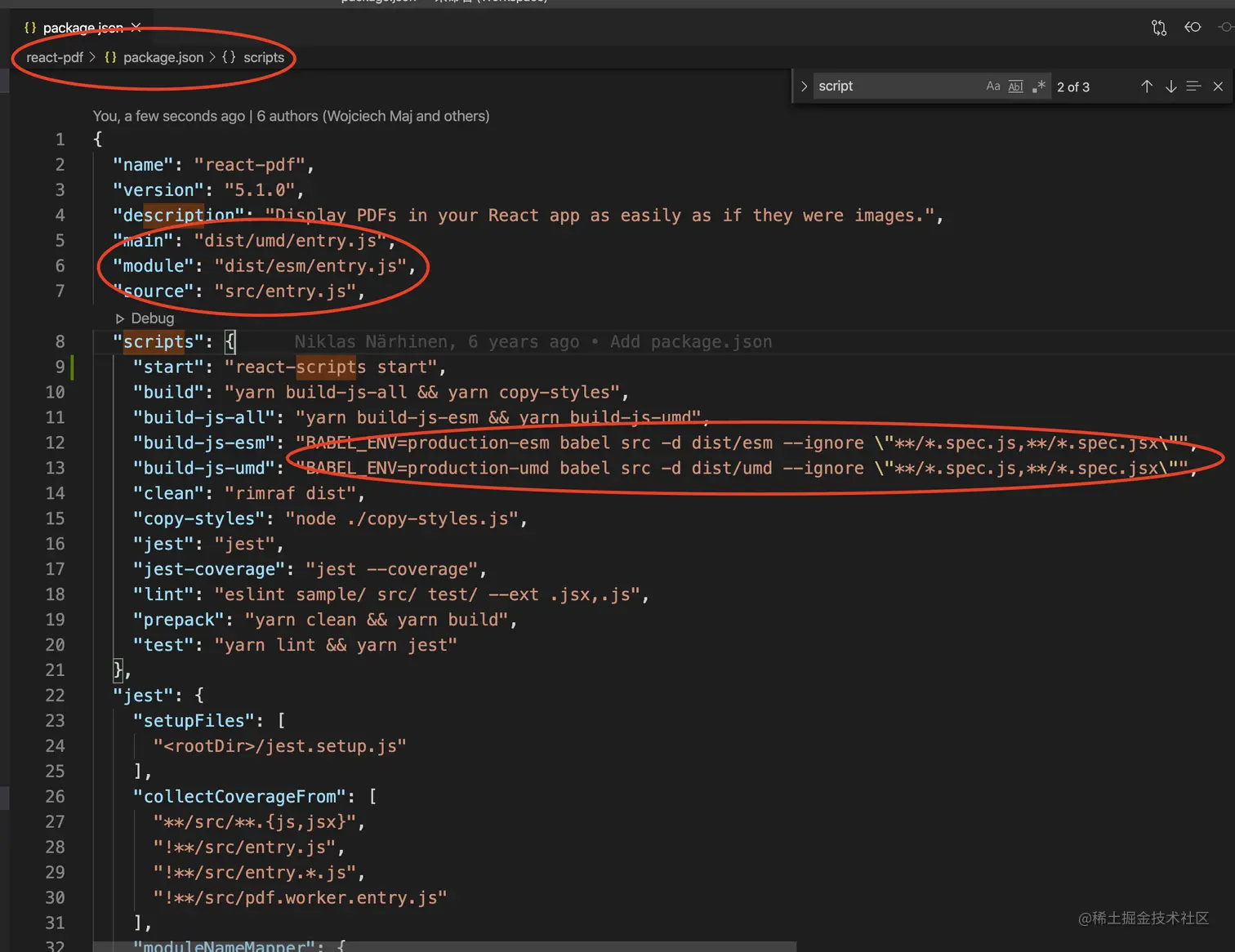The width and height of the screenshot is (1235, 952).
Task: Click the "description" key text
Action: coord(178,216)
